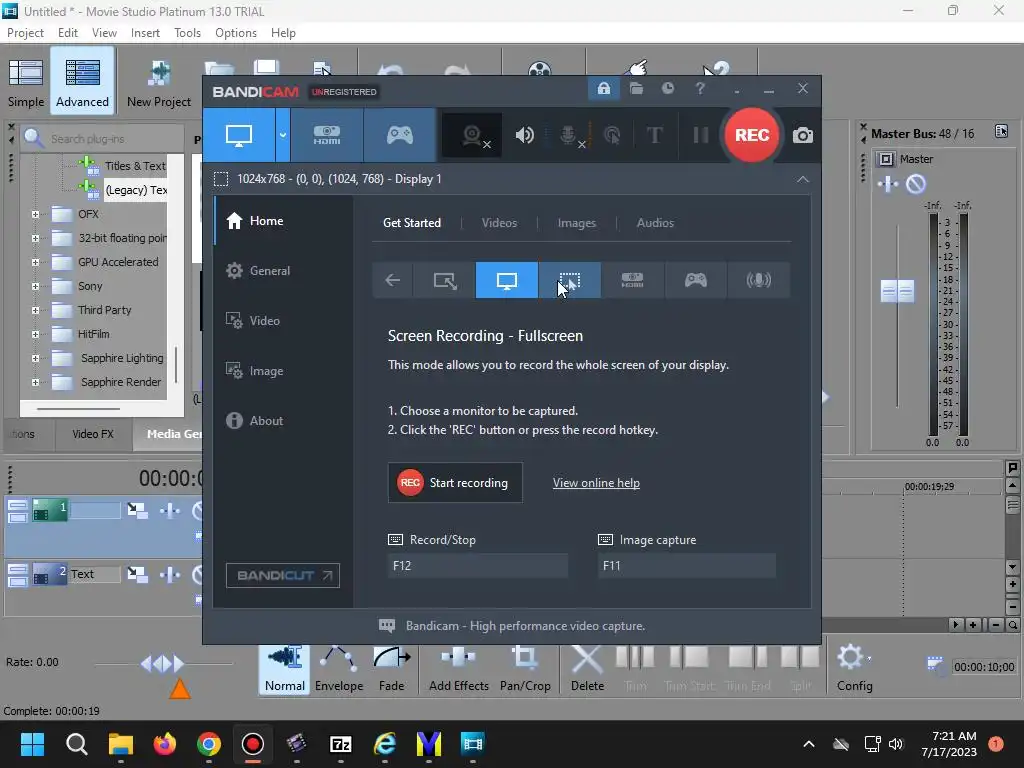Click New Project in Movie Studio toolbar
This screenshot has width=1024, height=768.
(x=159, y=82)
